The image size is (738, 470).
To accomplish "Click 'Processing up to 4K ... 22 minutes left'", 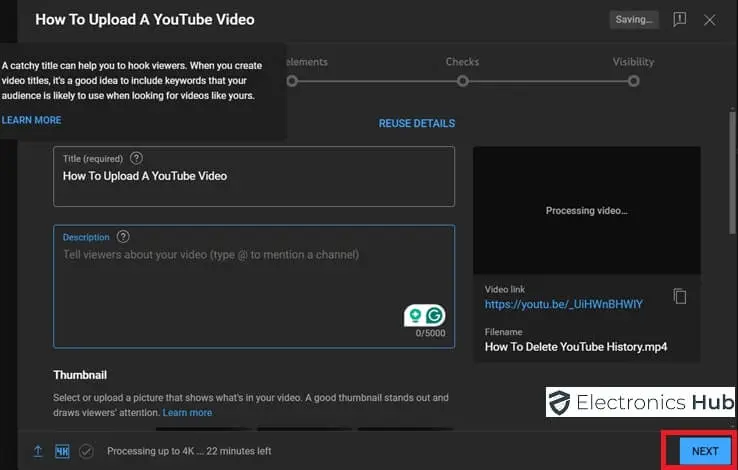I will (x=189, y=451).
